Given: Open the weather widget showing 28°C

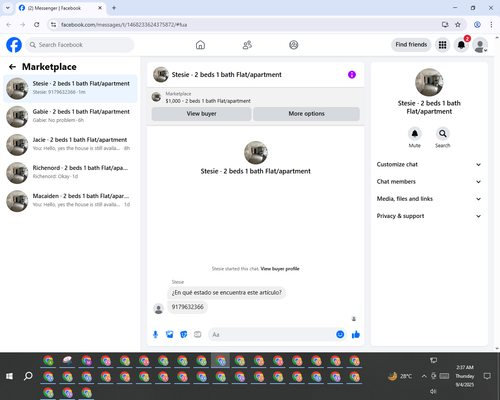Looking at the screenshot, I should 400,376.
